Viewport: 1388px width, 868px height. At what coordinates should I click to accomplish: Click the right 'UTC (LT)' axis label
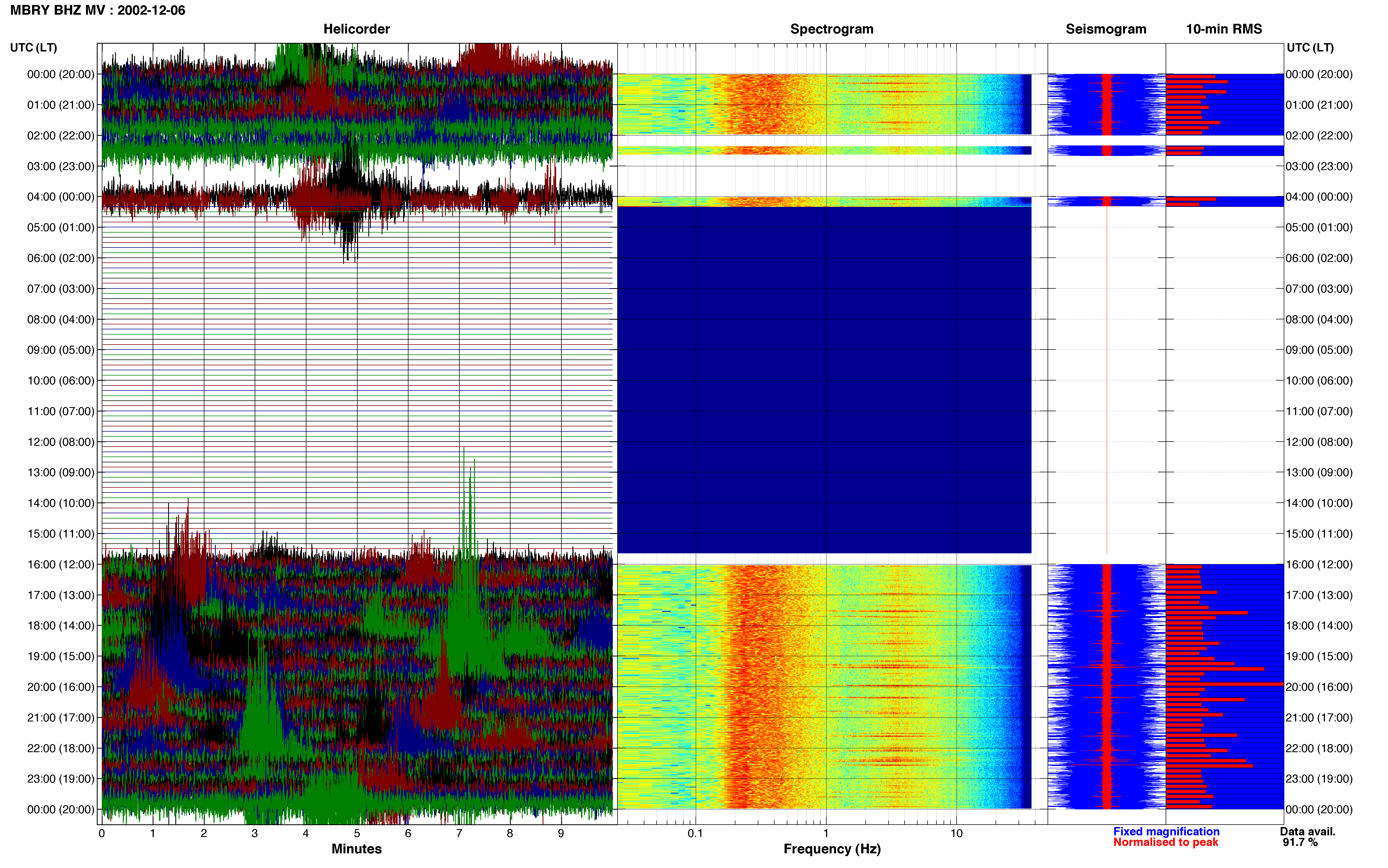click(x=1310, y=48)
